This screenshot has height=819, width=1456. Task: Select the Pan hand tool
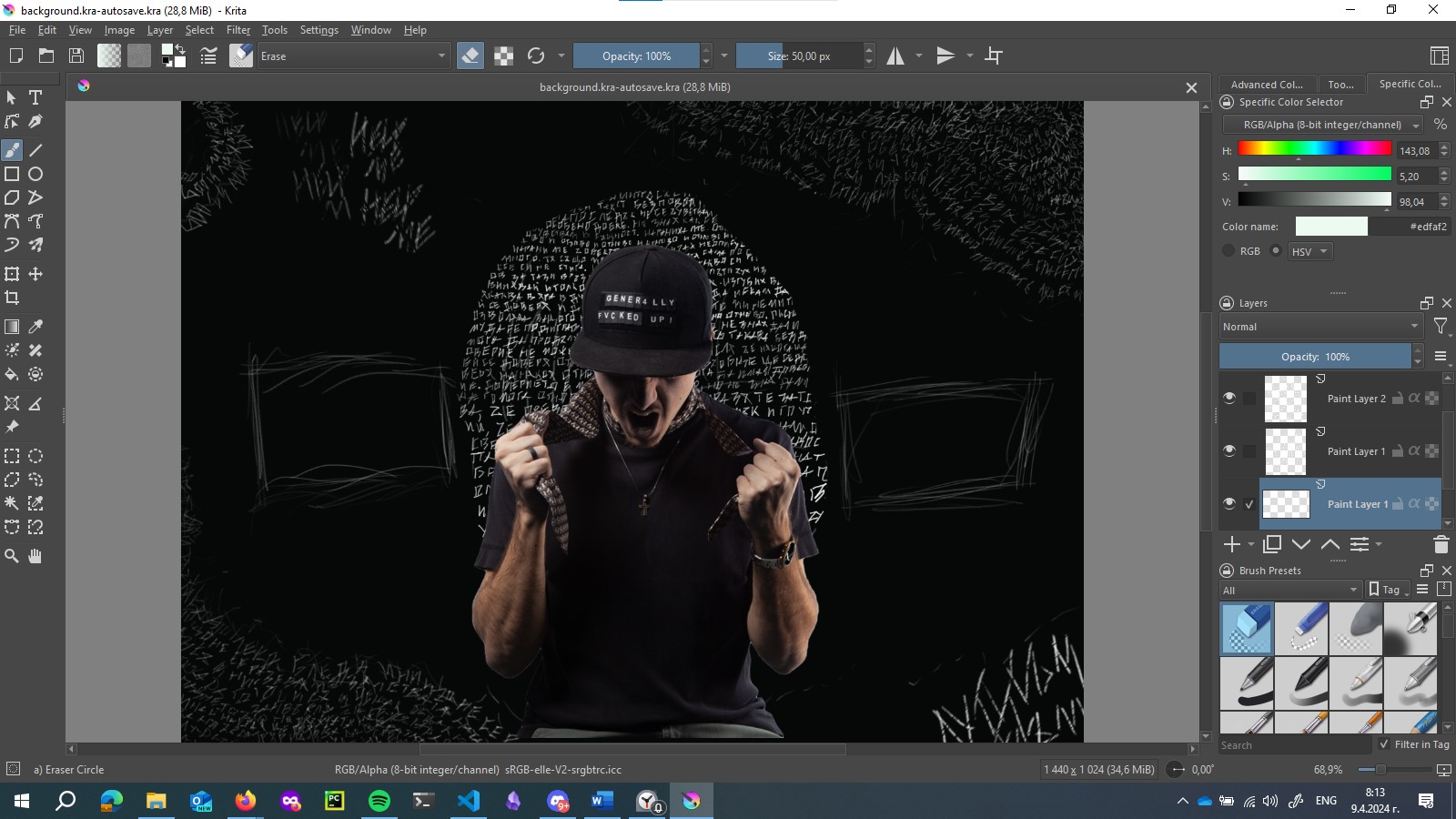point(35,556)
